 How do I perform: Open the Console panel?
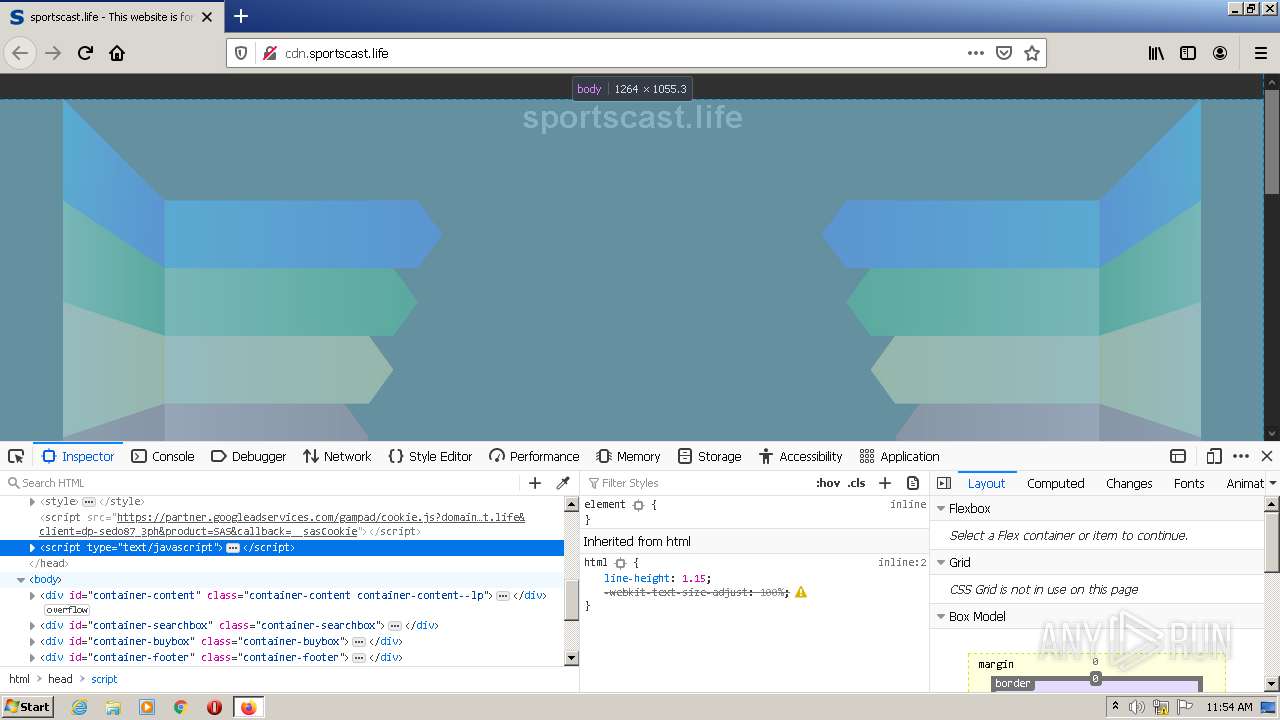pyautogui.click(x=163, y=456)
